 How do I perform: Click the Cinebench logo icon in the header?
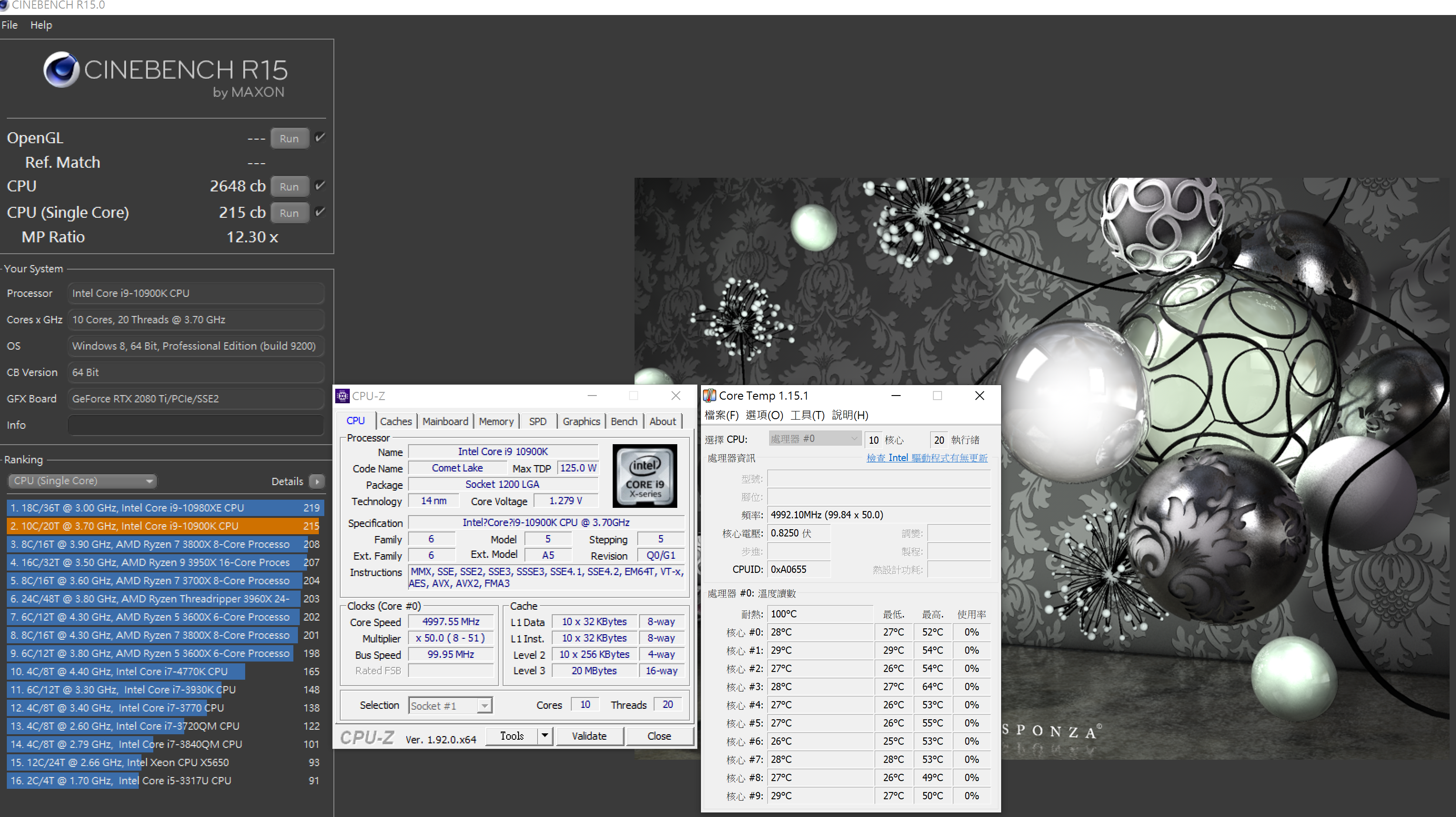61,70
